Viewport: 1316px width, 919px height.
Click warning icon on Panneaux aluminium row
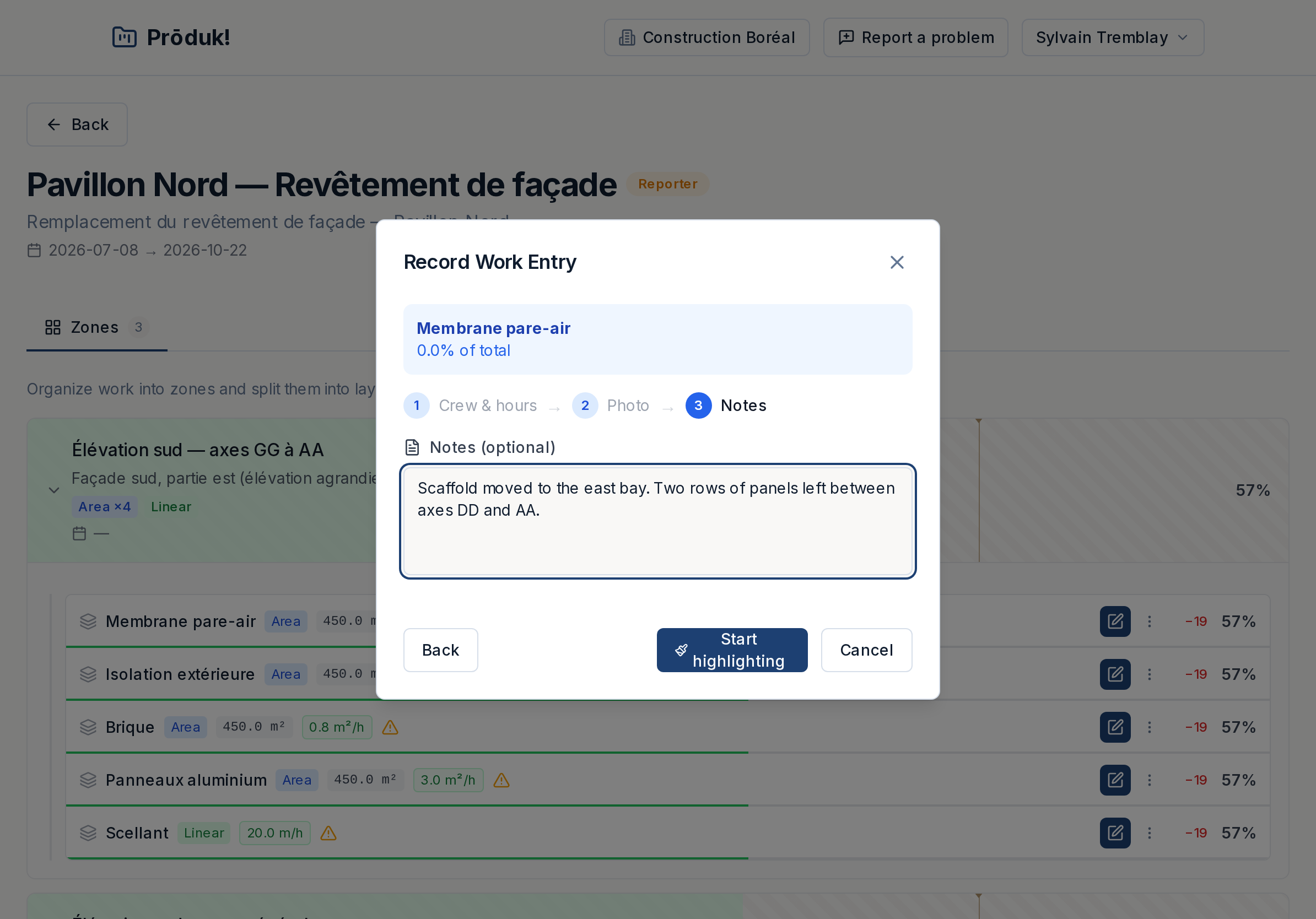click(x=501, y=780)
